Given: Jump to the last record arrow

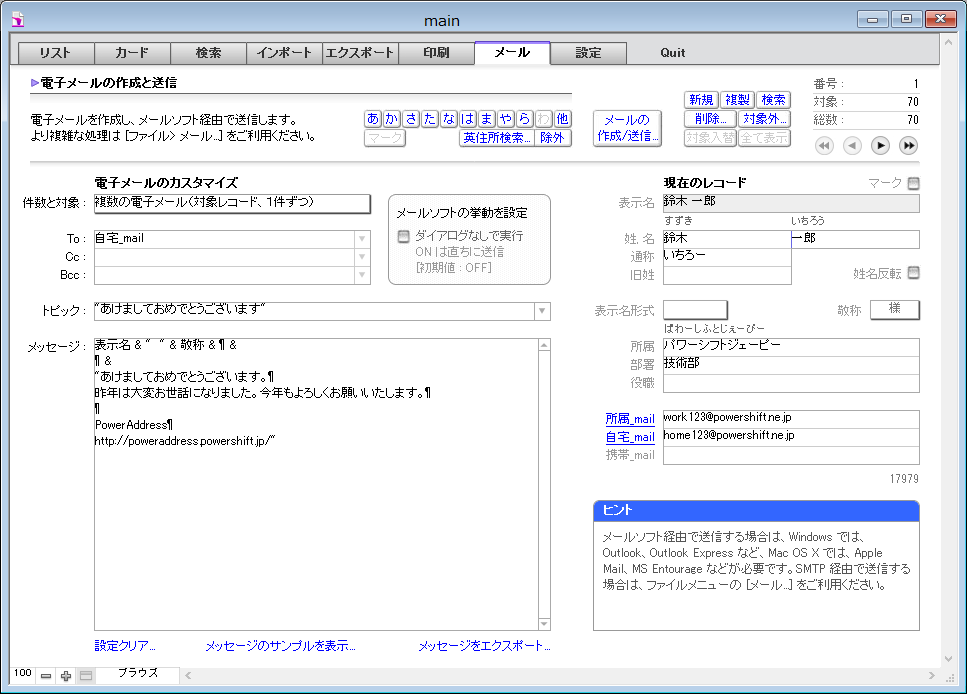Looking at the screenshot, I should tap(908, 146).
